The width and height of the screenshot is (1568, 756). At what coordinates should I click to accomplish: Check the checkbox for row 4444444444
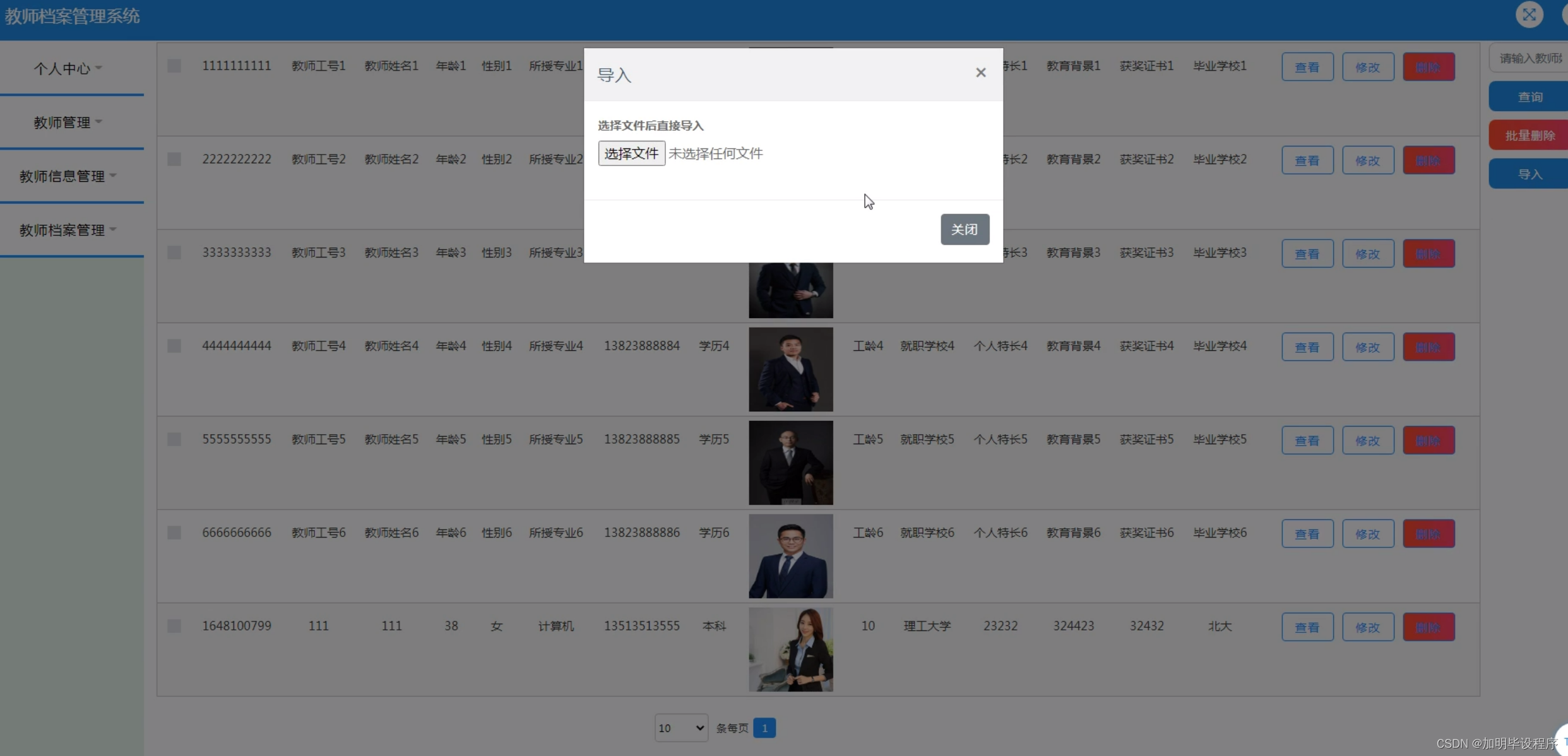(x=174, y=346)
